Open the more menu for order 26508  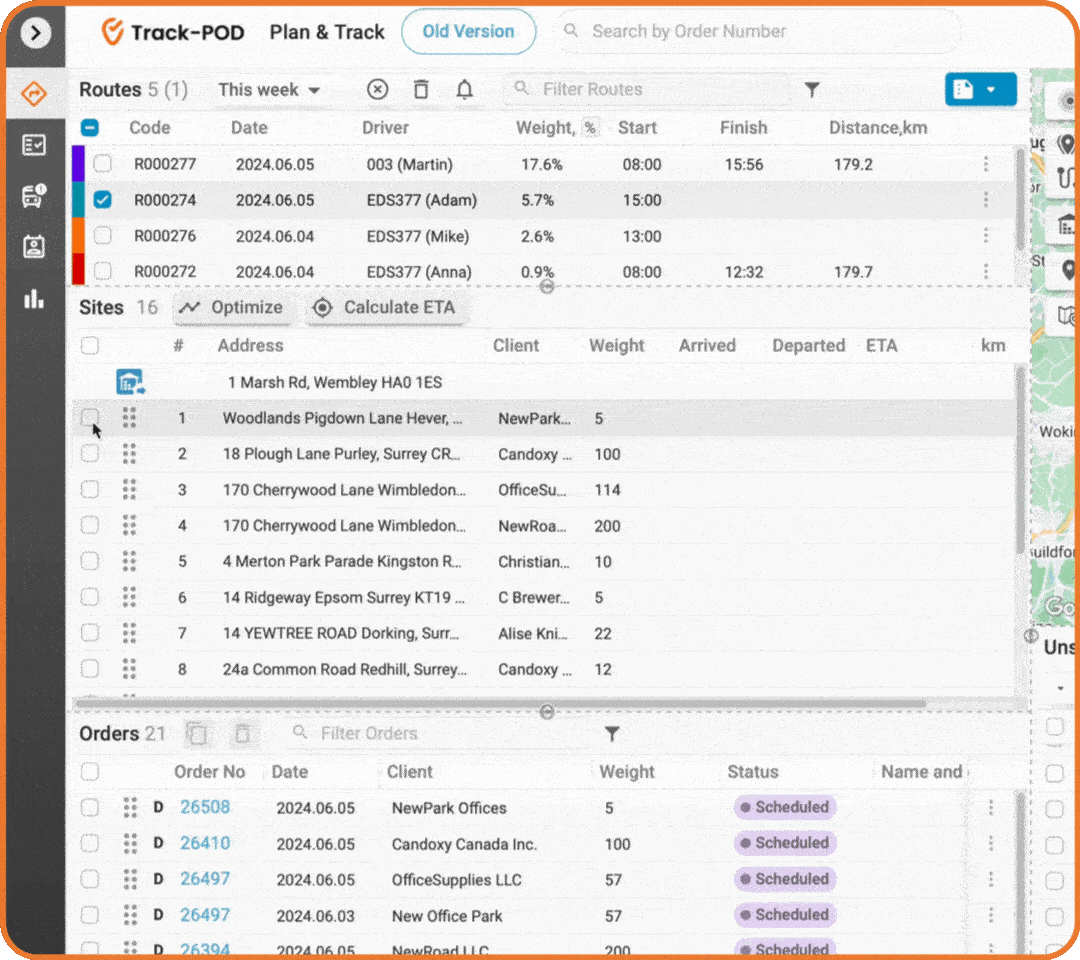click(990, 807)
